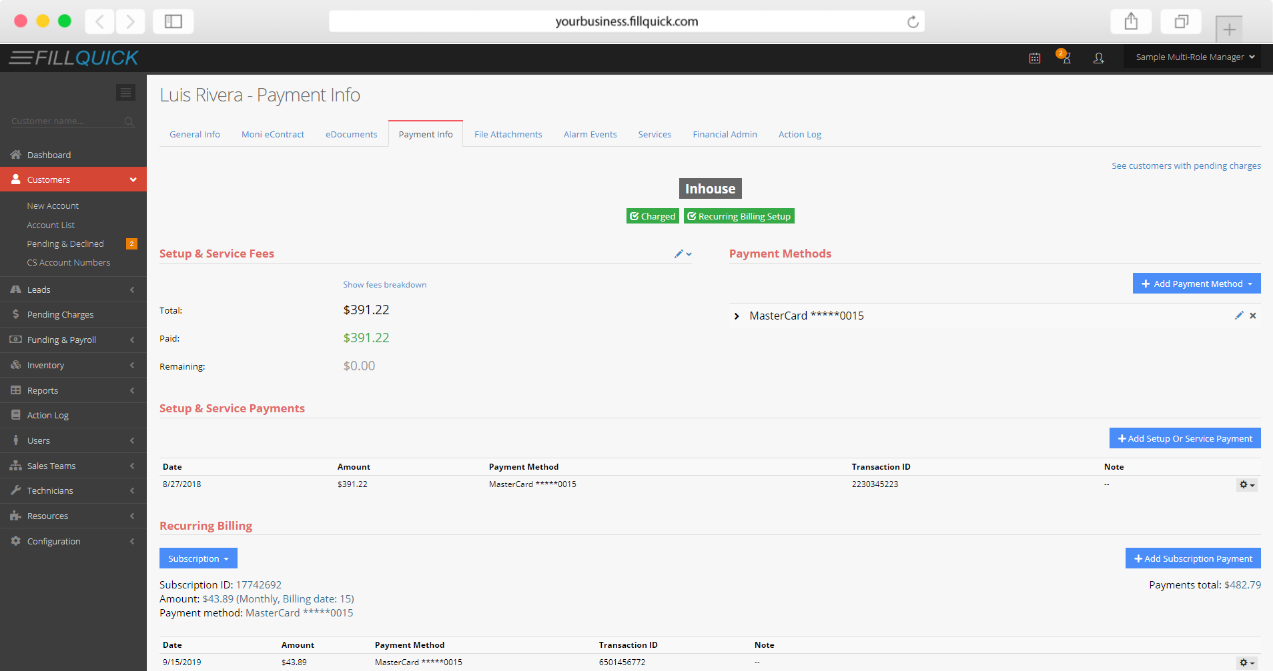The image size is (1273, 671).
Task: Click the Show fees breakdown link
Action: tap(384, 285)
